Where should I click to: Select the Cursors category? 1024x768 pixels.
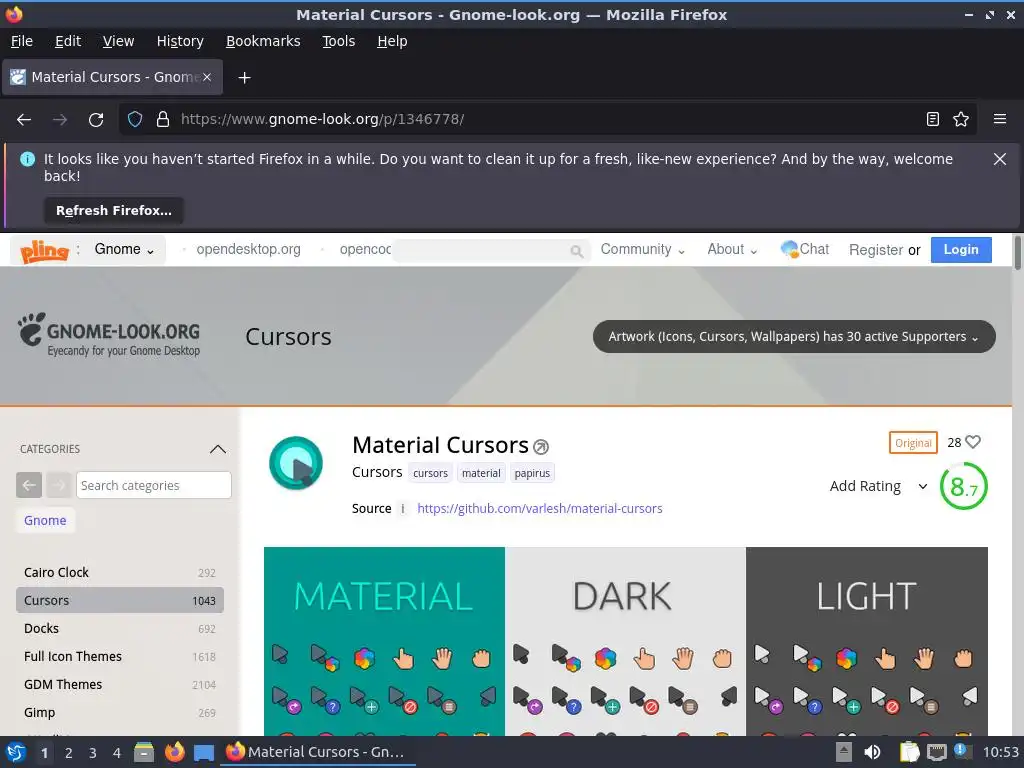[120, 601]
